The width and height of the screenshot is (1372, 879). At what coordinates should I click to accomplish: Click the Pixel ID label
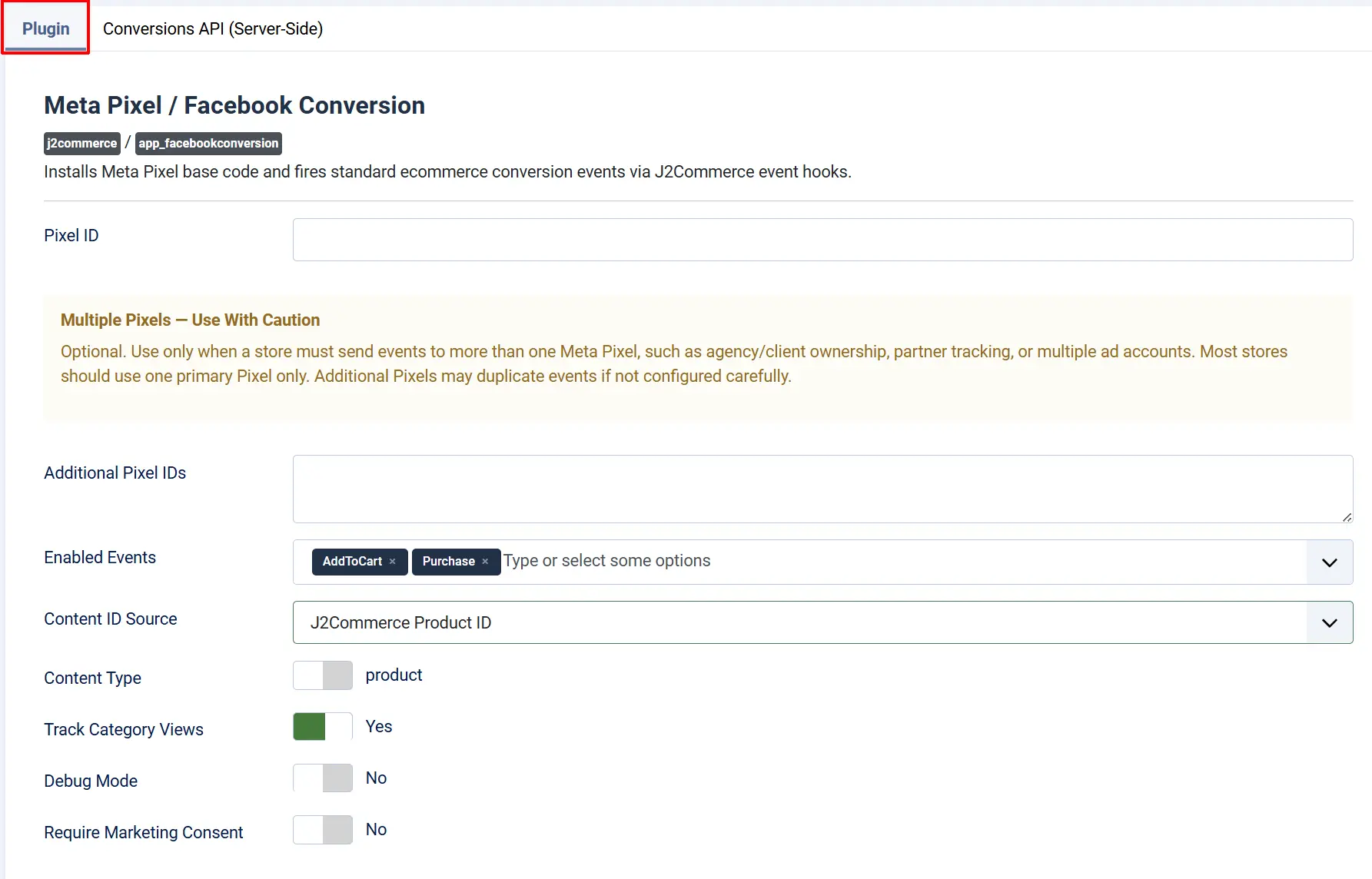pyautogui.click(x=71, y=236)
